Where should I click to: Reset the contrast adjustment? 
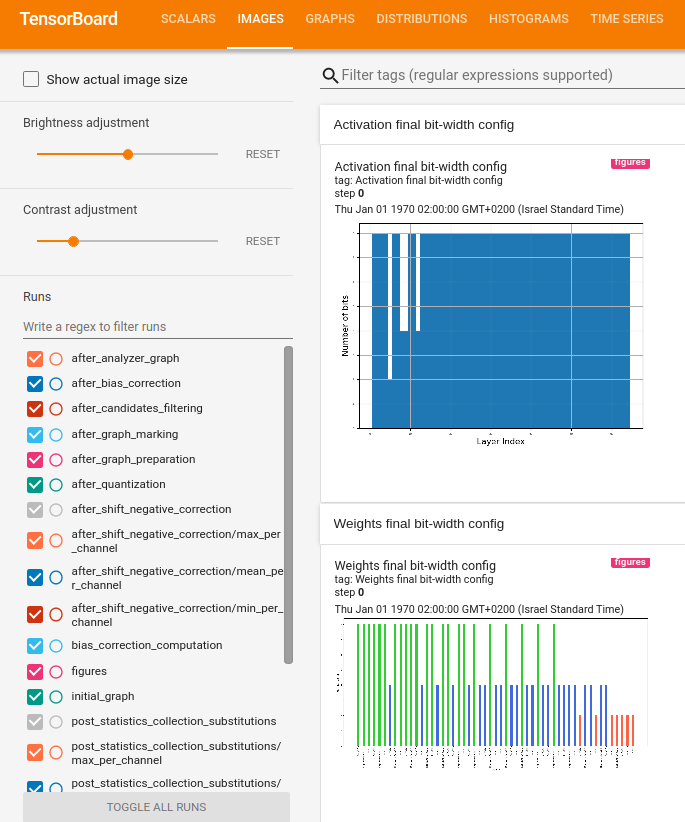[x=263, y=241]
